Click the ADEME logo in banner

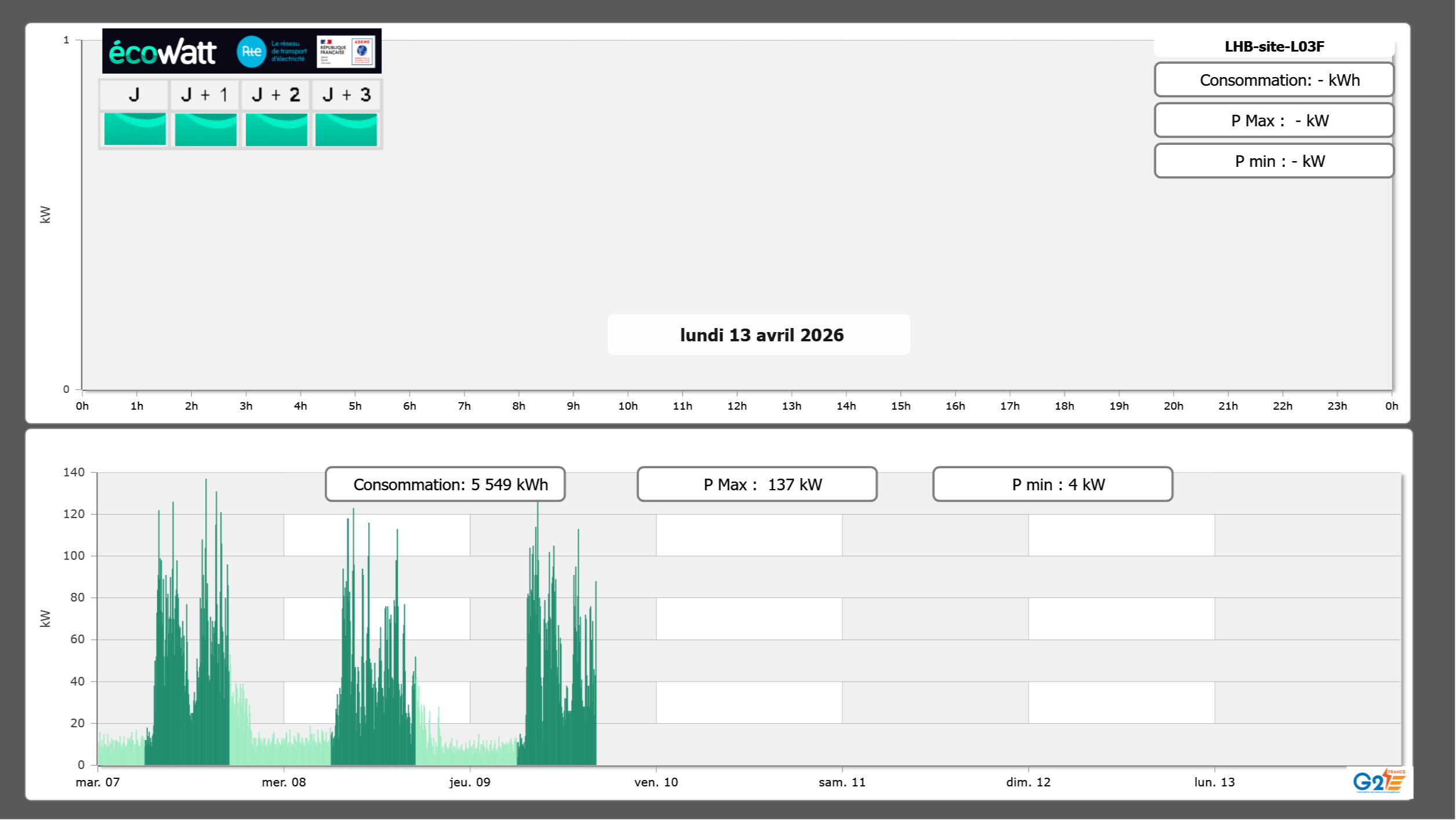point(362,51)
